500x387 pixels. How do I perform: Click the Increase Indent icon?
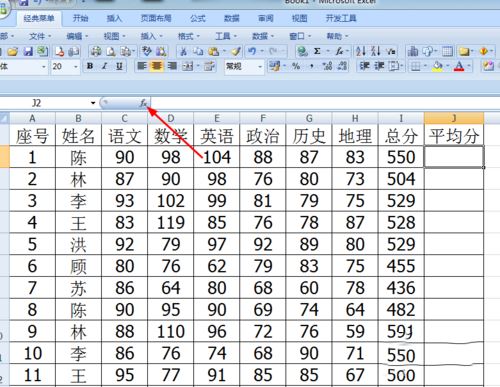(x=379, y=66)
